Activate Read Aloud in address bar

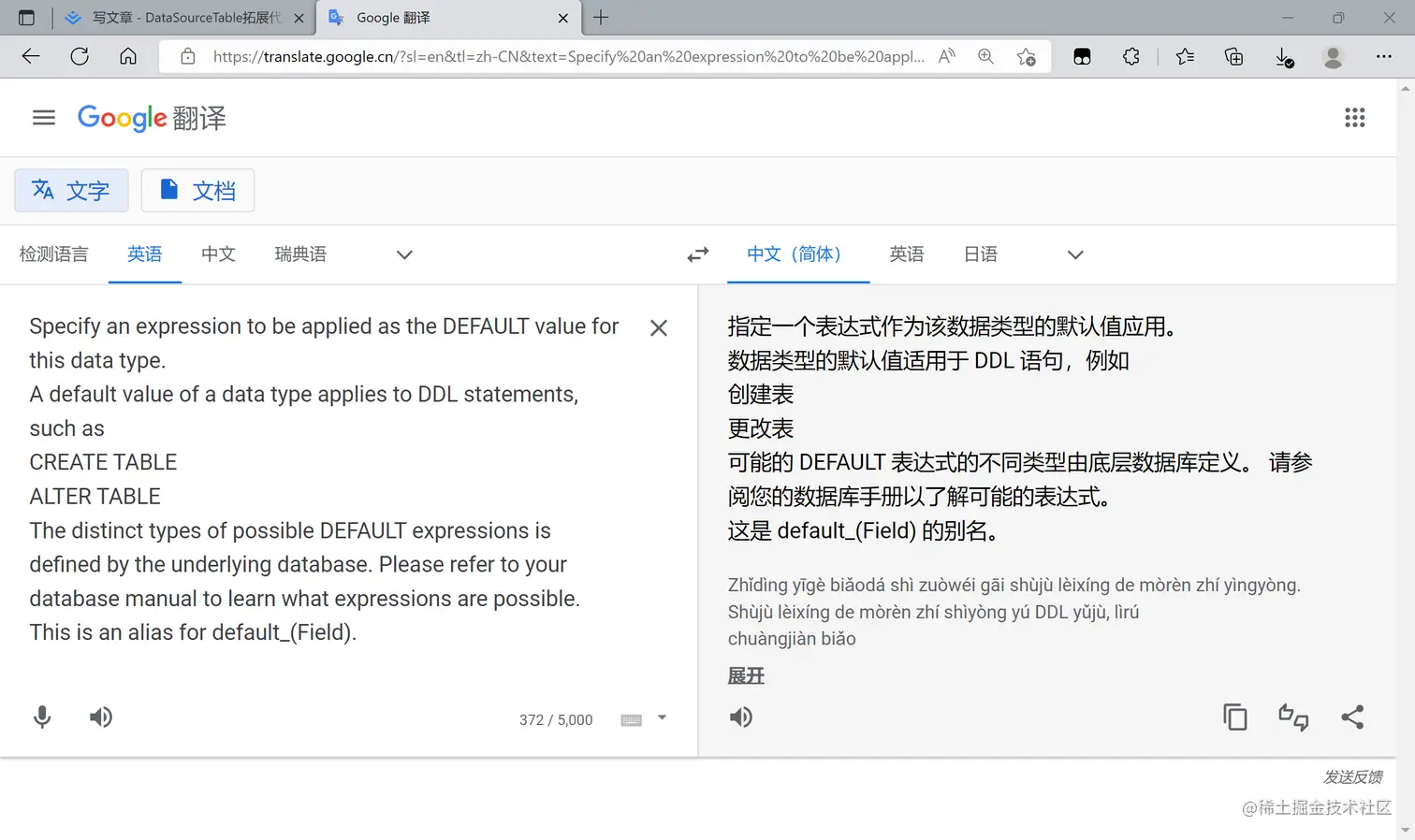(x=947, y=56)
